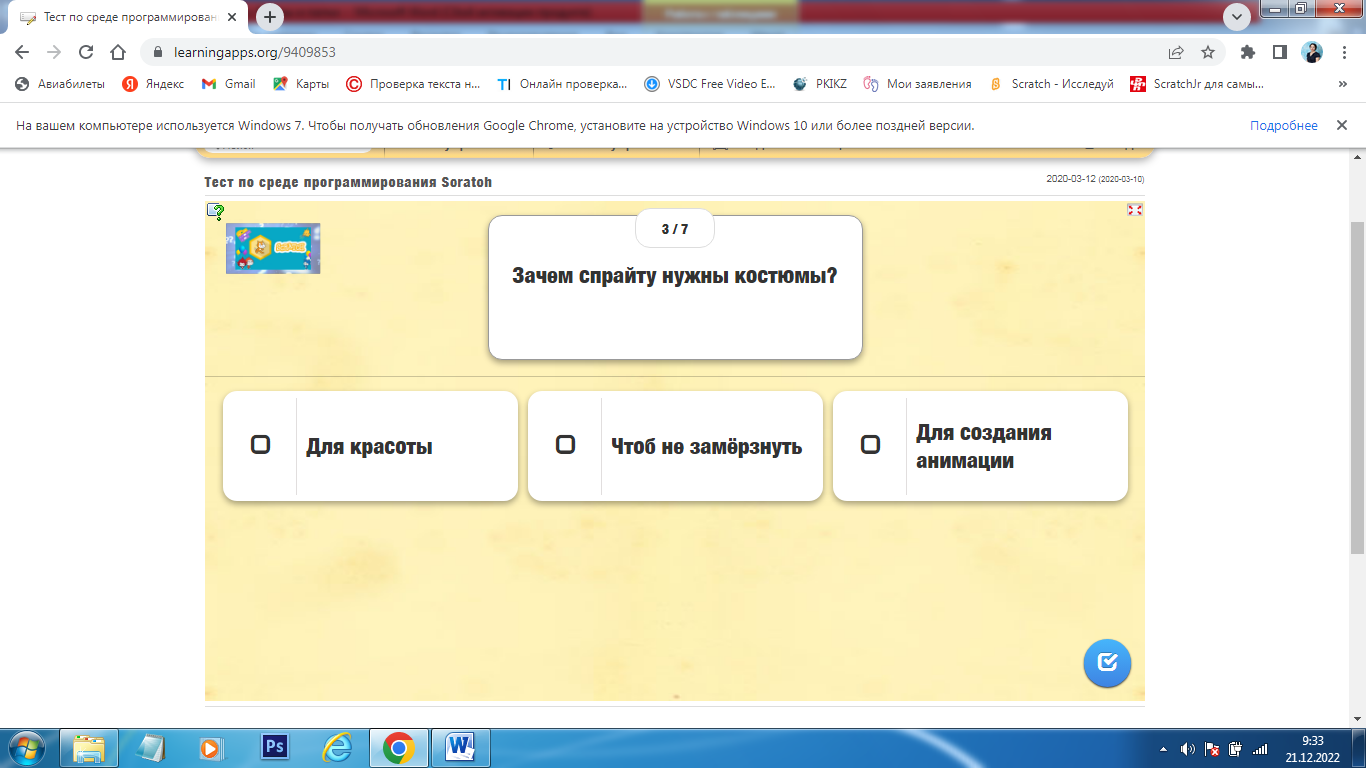Open the Chrome three-dot menu
This screenshot has width=1366, height=768.
pos(1343,52)
